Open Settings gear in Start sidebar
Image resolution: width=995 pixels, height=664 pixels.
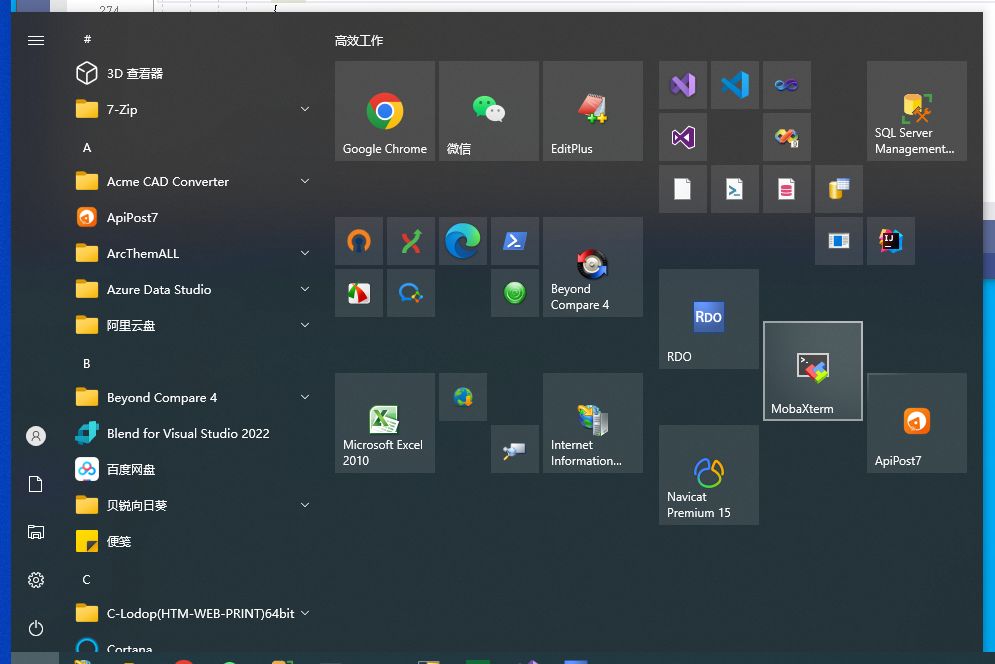point(36,580)
